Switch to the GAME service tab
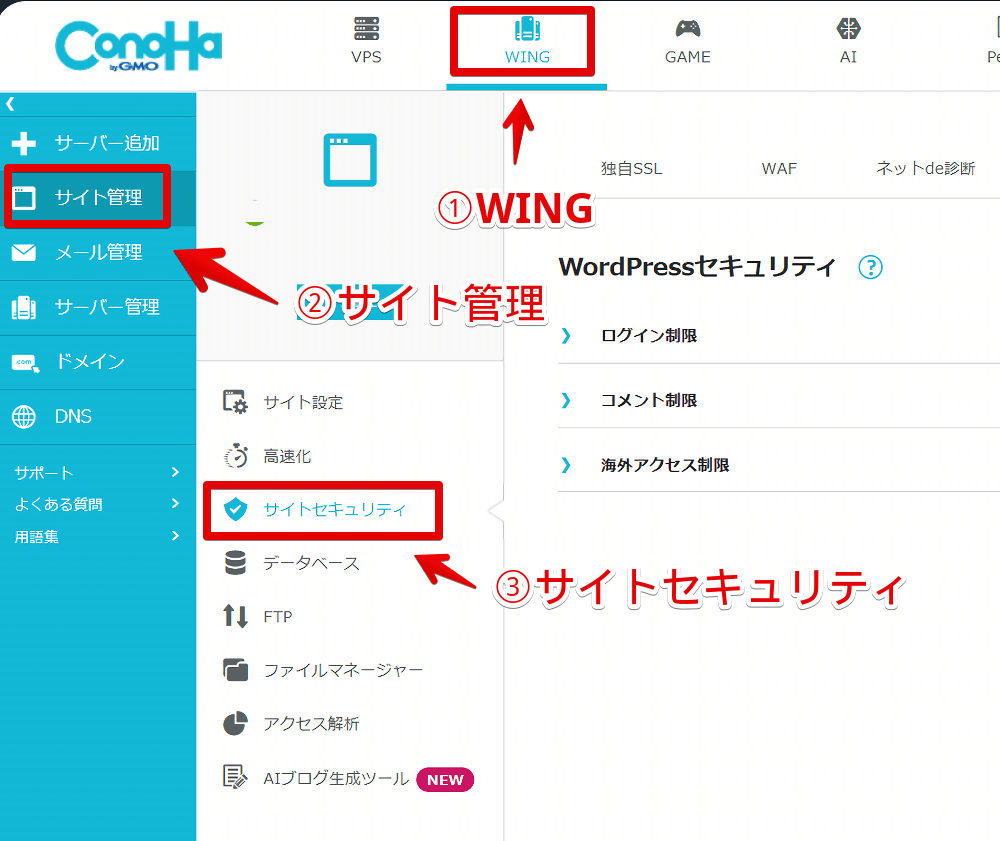 (687, 40)
